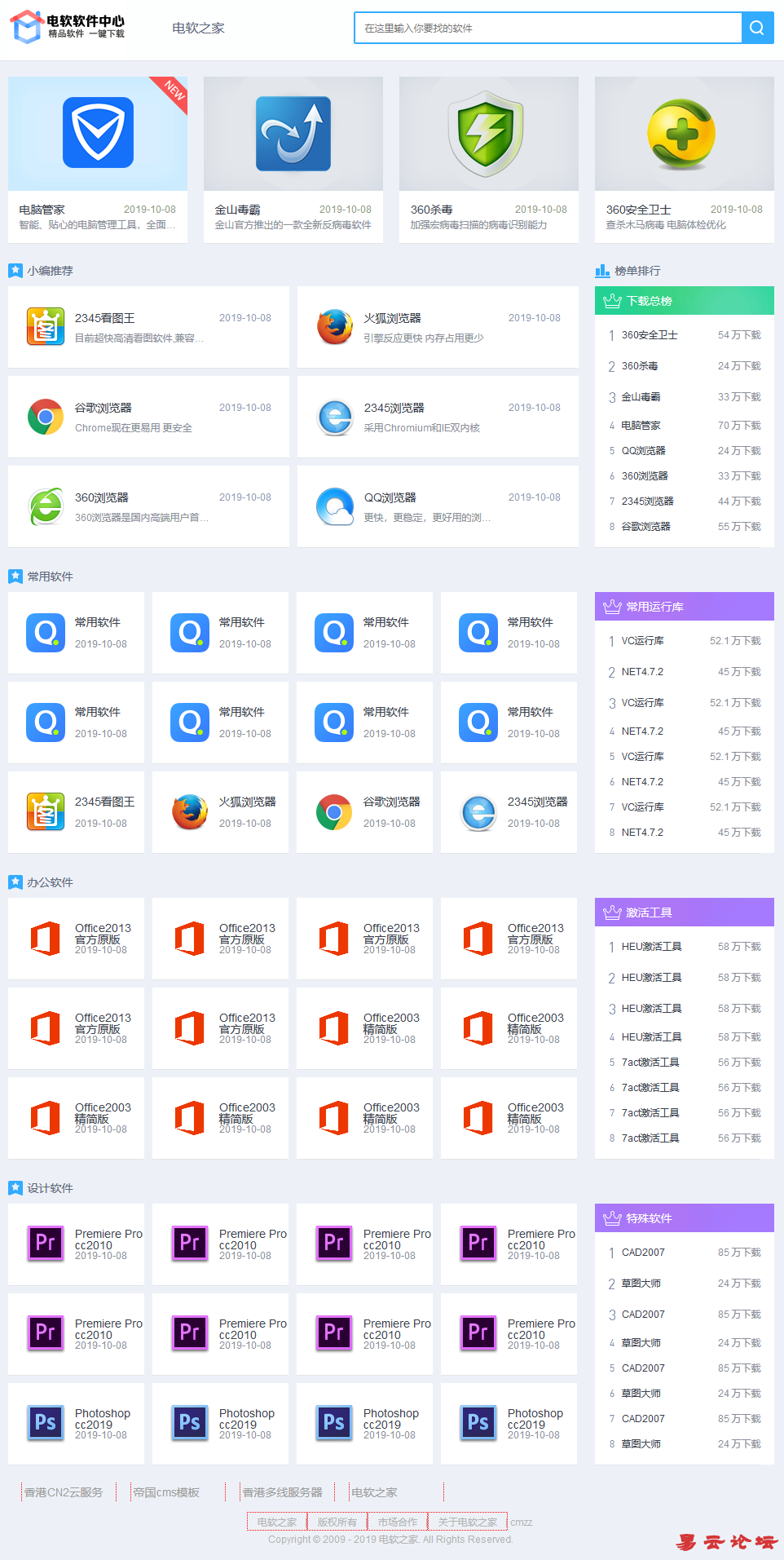Screen dimensions: 784x1560
Task: Click the 谷歌浏览器 Chrome icon in 小编推荐
Action: [x=46, y=416]
